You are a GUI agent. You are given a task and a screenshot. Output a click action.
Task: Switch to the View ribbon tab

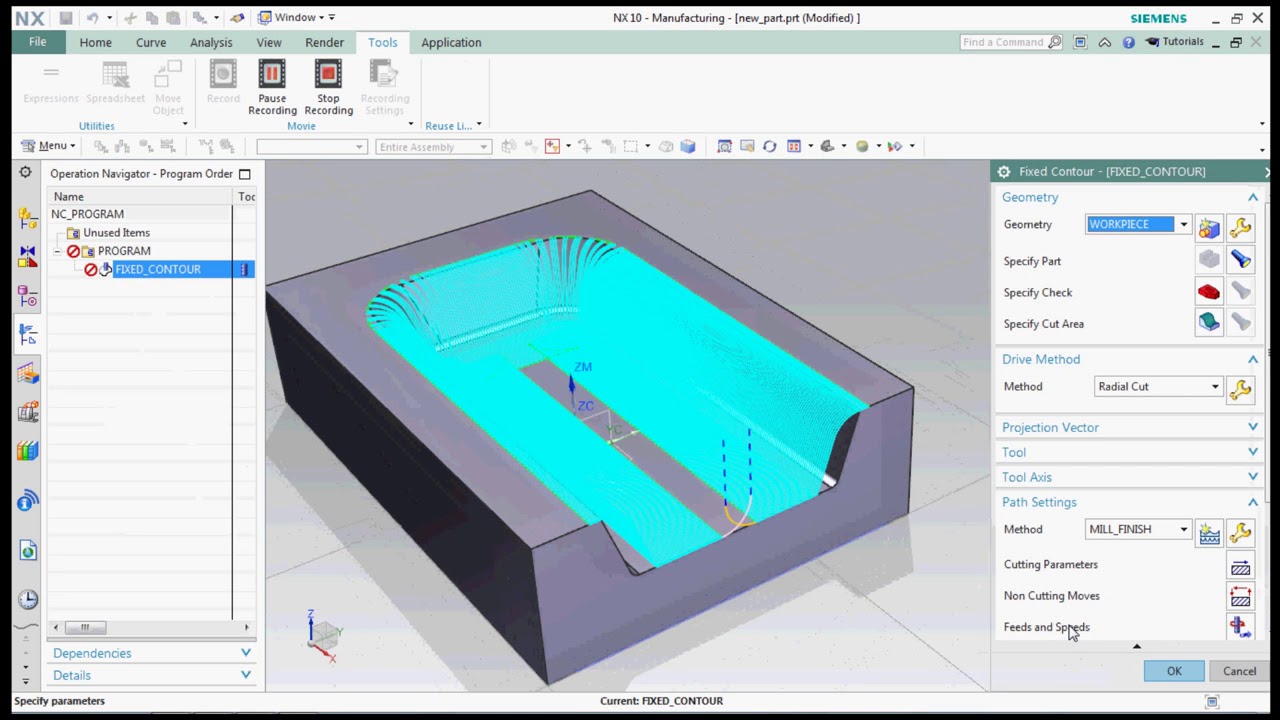point(269,42)
